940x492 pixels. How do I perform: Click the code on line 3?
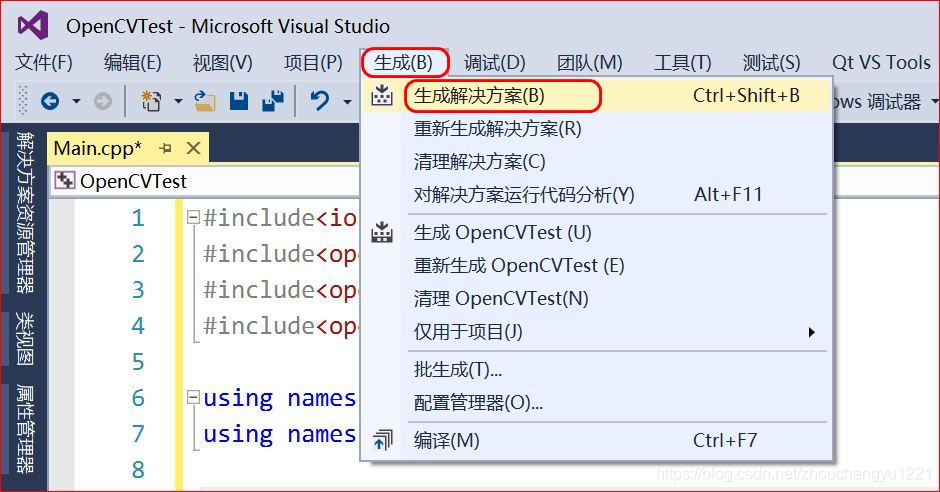tap(281, 290)
